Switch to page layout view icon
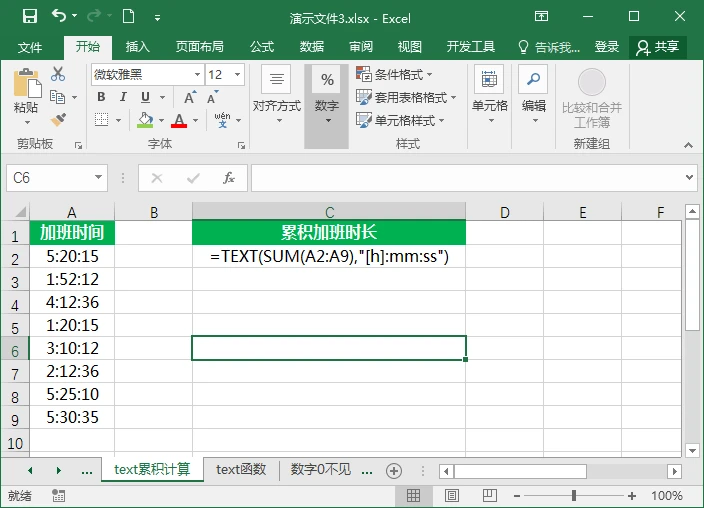 coord(452,495)
